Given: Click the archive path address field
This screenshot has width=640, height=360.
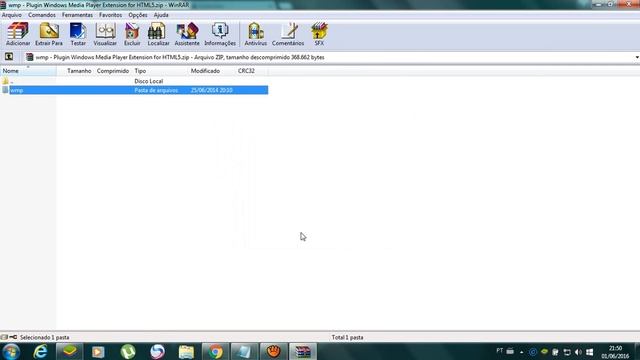Looking at the screenshot, I should pyautogui.click(x=329, y=57).
